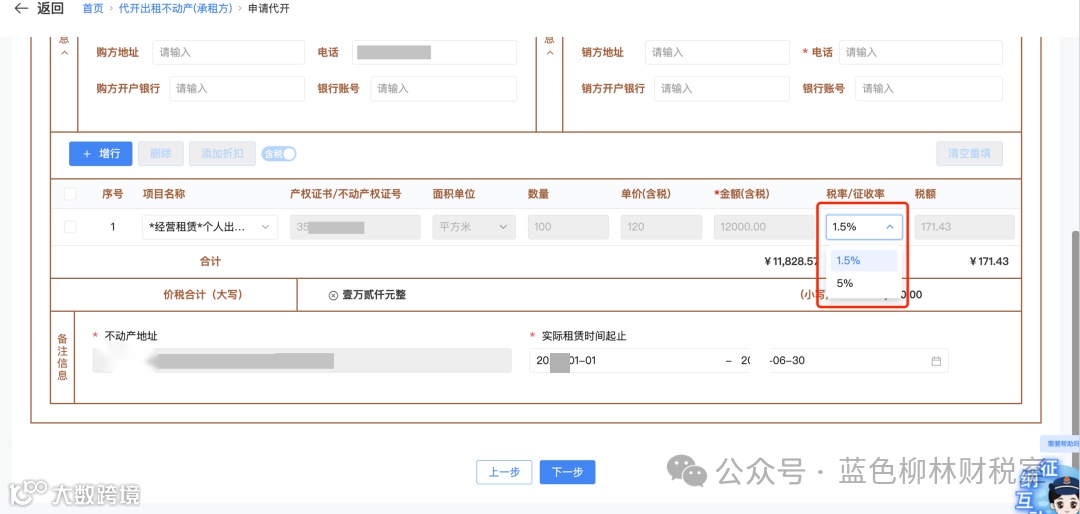This screenshot has width=1080, height=514.
Task: Click the total amount ¥11,828.57
Action: pos(792,262)
